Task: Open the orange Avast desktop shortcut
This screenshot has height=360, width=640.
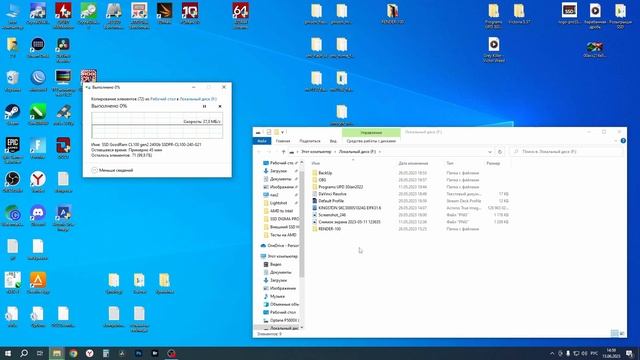Action: click(38, 283)
